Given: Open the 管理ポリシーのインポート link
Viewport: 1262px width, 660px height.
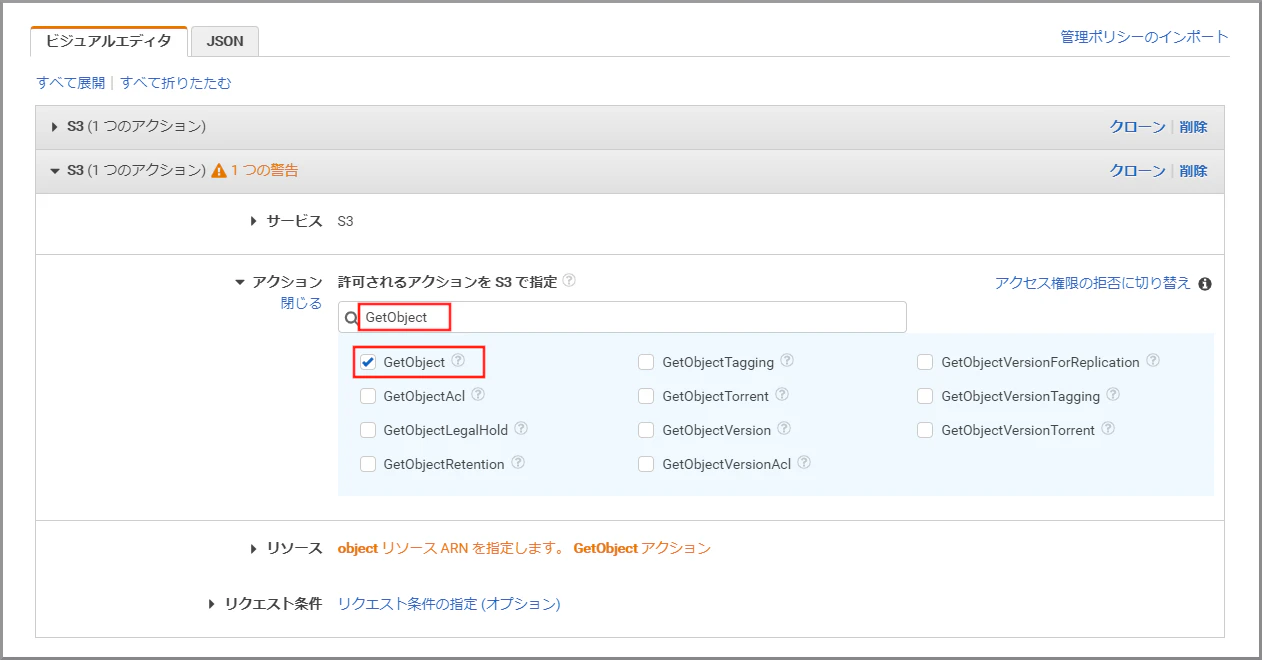Looking at the screenshot, I should click(x=1145, y=37).
